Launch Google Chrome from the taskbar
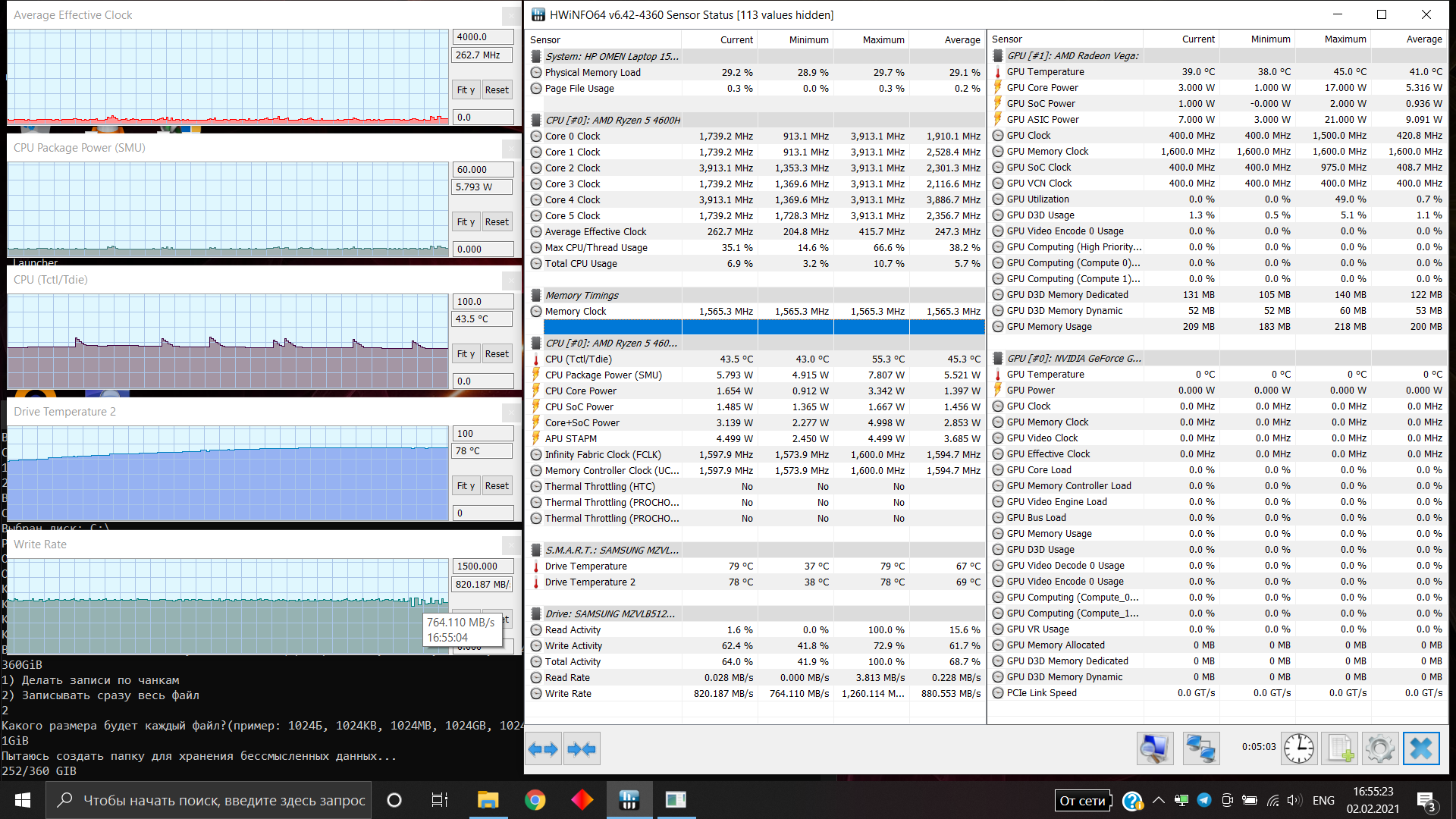1456x819 pixels. pos(535,800)
